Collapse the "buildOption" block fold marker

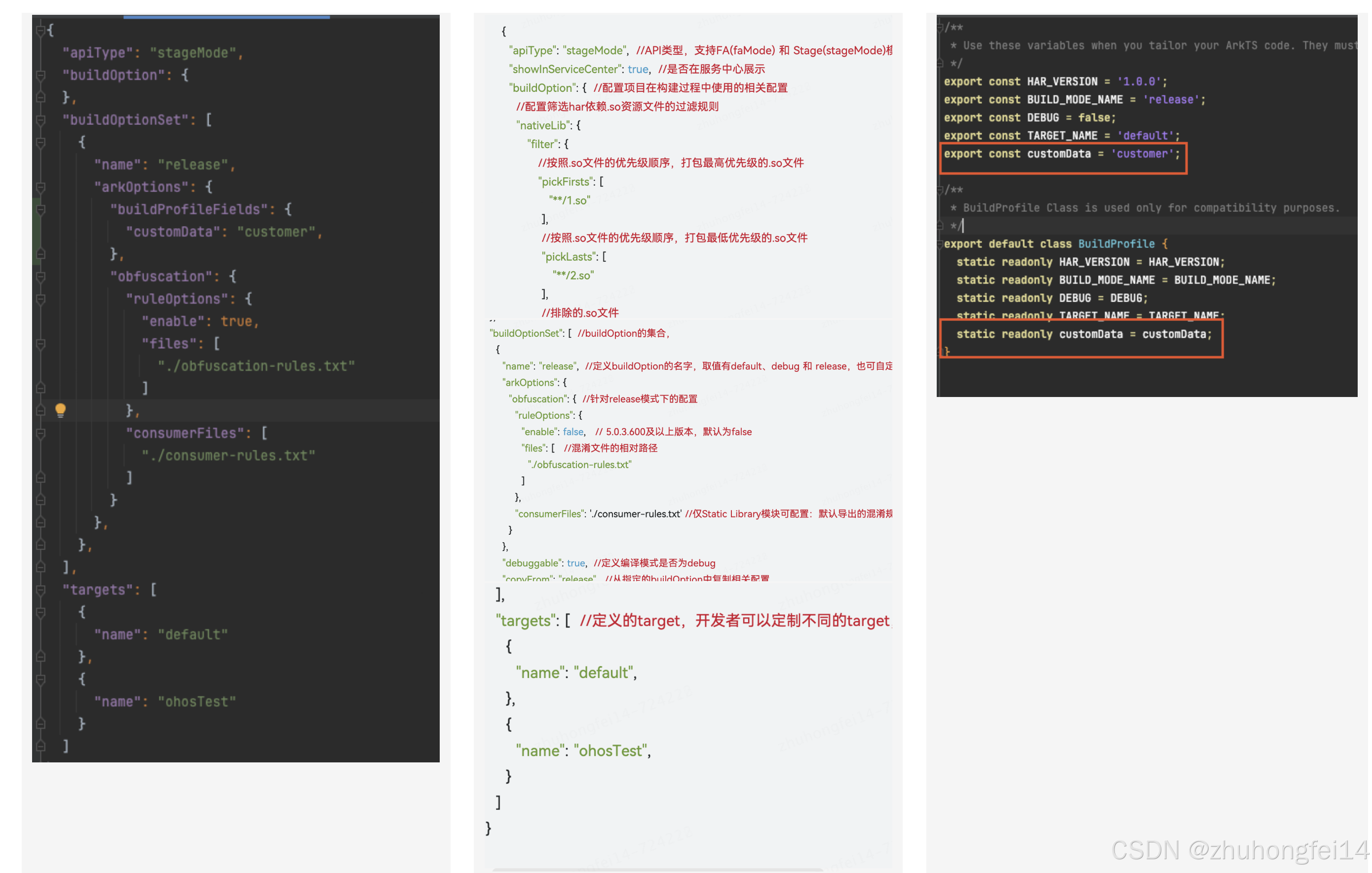[x=40, y=75]
